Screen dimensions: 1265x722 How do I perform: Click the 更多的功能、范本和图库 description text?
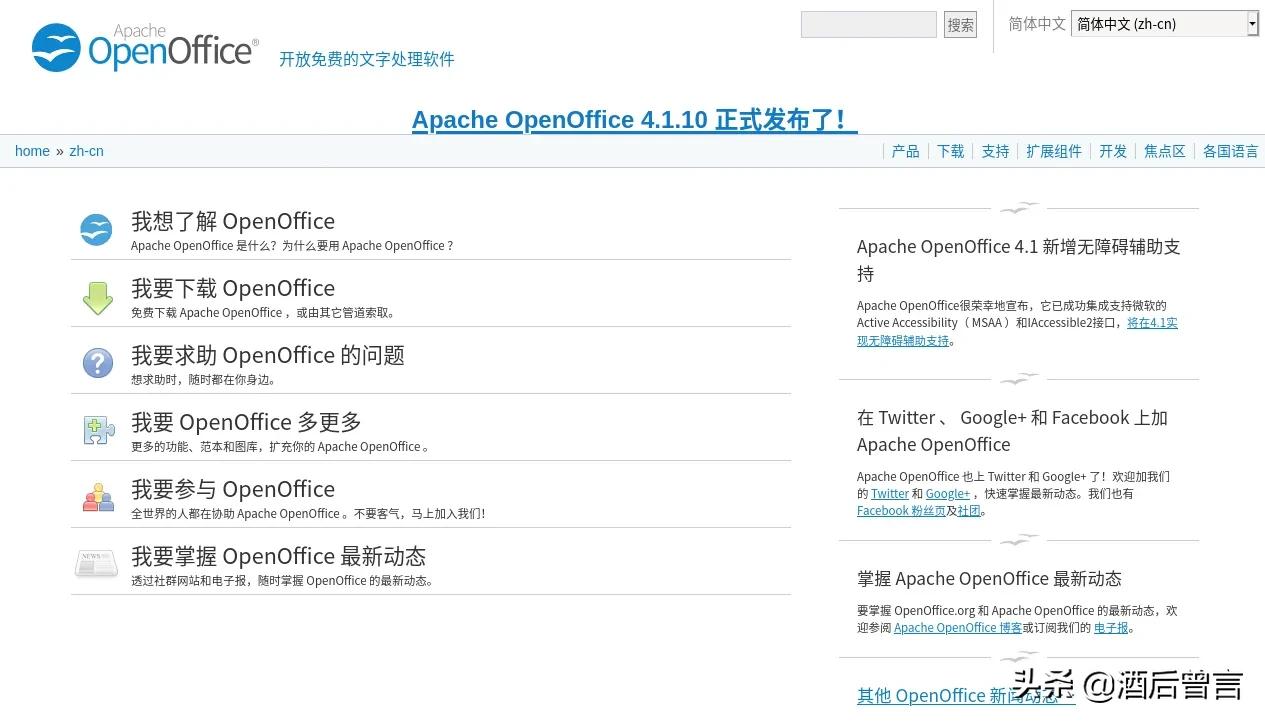click(281, 447)
